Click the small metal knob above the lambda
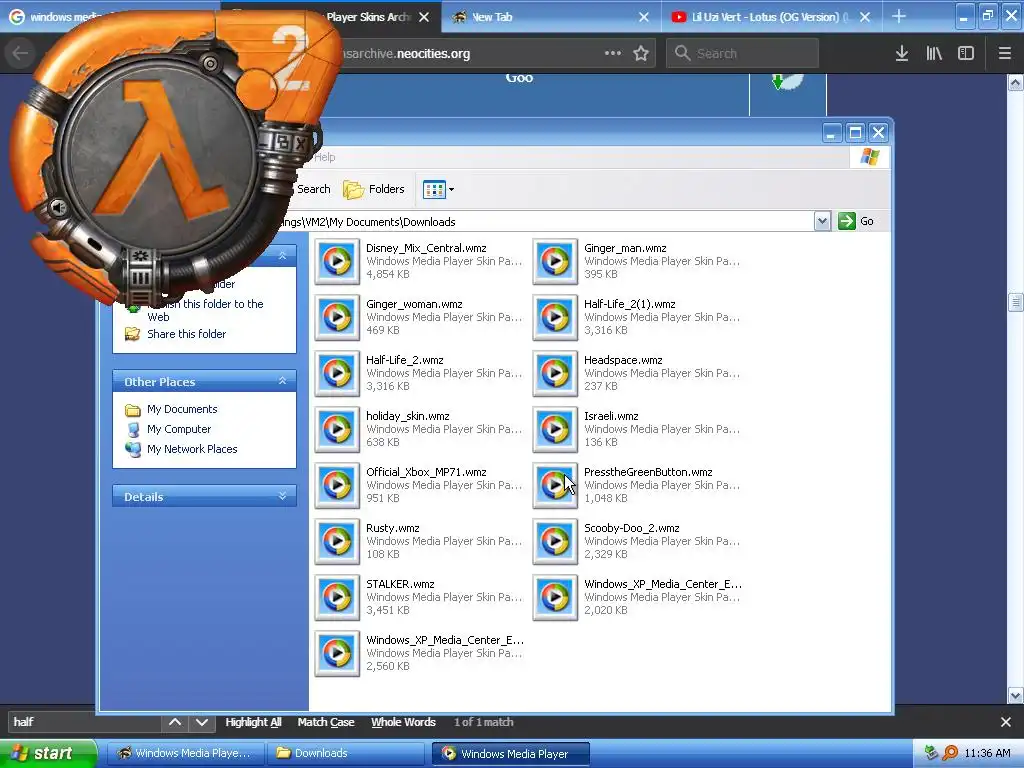The height and width of the screenshot is (768, 1024). coord(210,63)
